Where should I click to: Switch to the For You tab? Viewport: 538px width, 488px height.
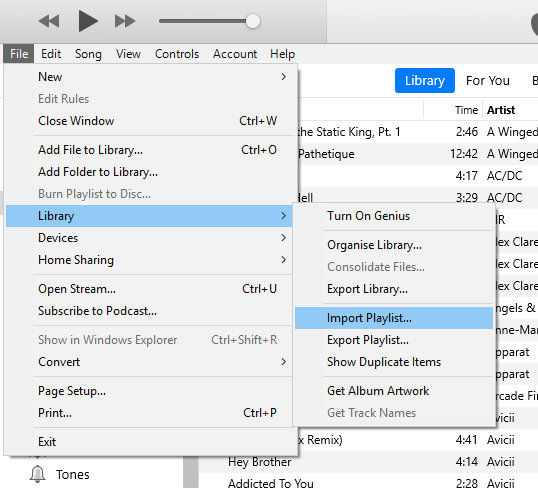(488, 81)
